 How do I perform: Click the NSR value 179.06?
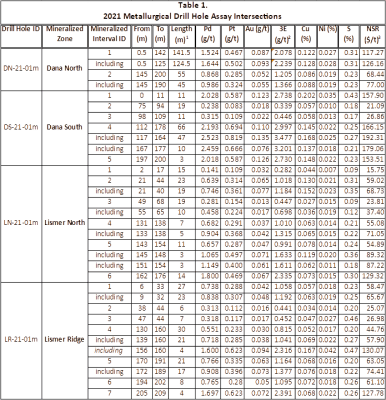(373, 149)
